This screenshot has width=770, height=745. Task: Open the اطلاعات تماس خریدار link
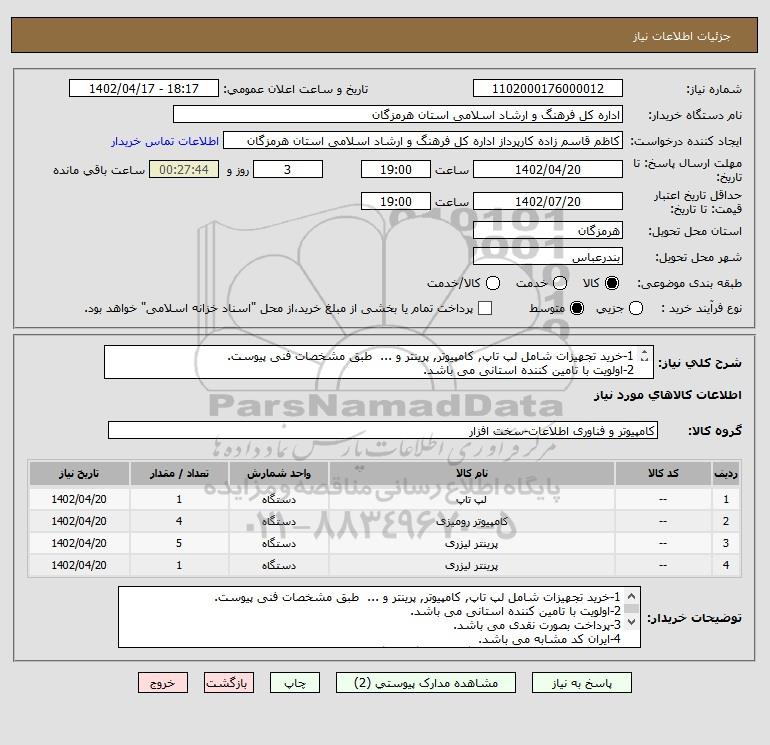(165, 141)
